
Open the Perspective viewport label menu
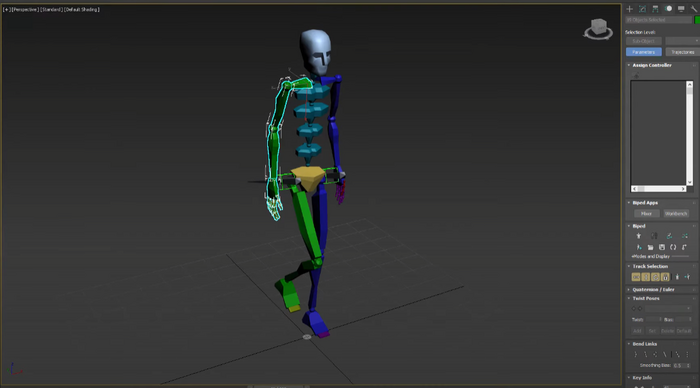click(x=25, y=9)
